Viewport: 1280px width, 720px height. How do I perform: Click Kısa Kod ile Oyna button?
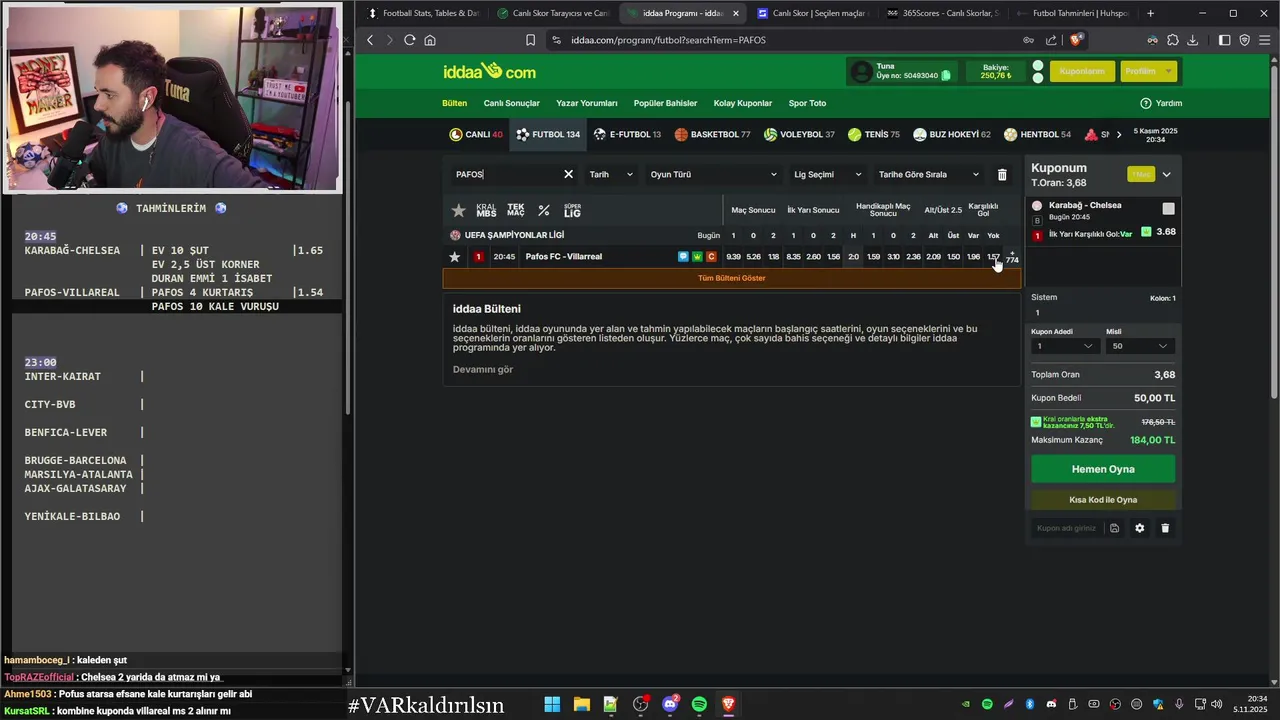point(1103,499)
